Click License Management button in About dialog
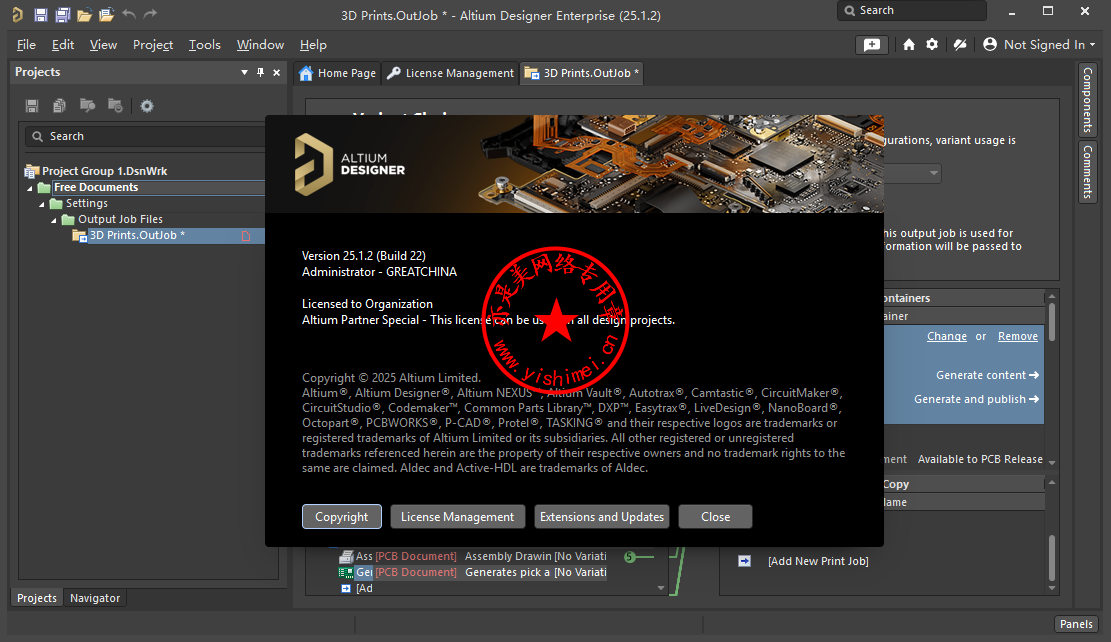This screenshot has width=1111, height=642. click(x=457, y=517)
